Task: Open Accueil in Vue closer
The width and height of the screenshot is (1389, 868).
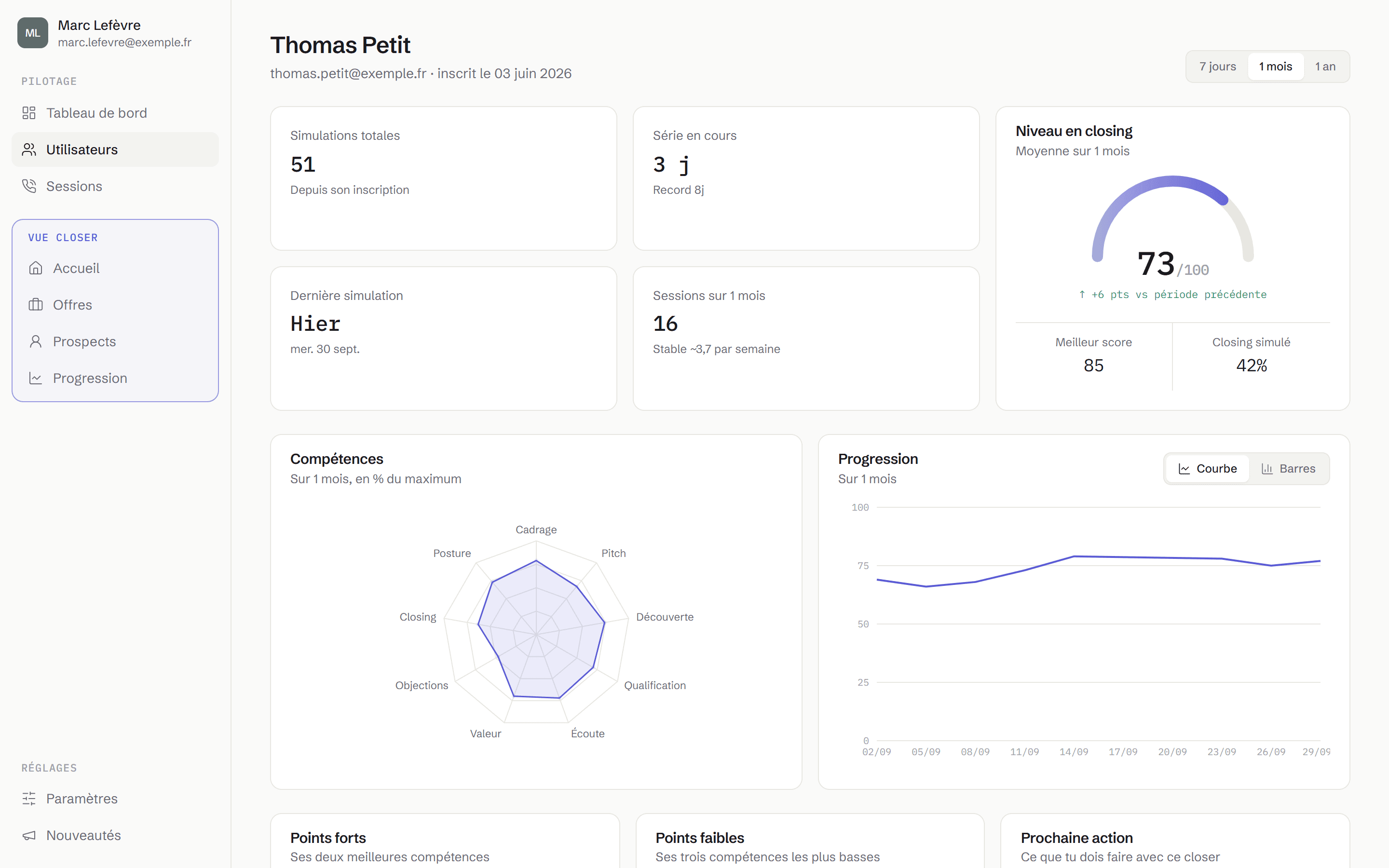Action: click(x=115, y=268)
